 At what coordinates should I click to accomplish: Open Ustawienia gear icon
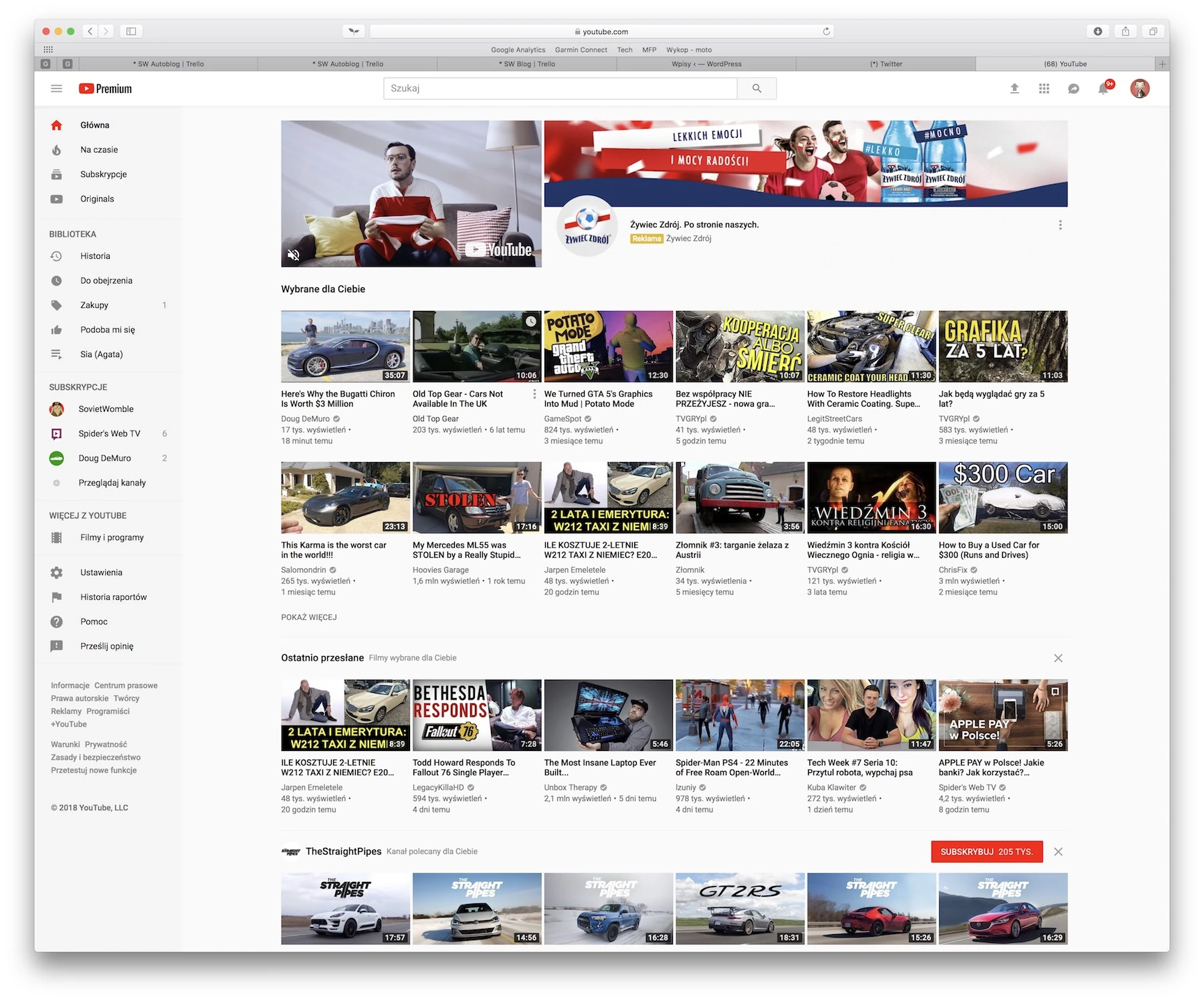pos(57,572)
